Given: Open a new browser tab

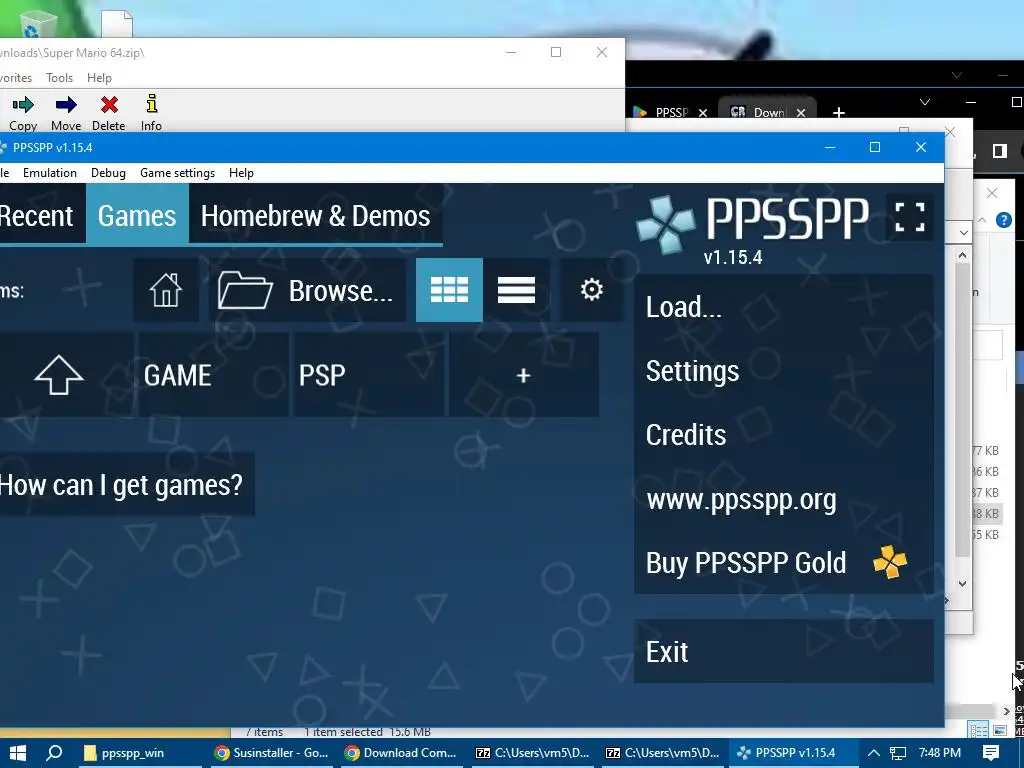Looking at the screenshot, I should coord(839,113).
